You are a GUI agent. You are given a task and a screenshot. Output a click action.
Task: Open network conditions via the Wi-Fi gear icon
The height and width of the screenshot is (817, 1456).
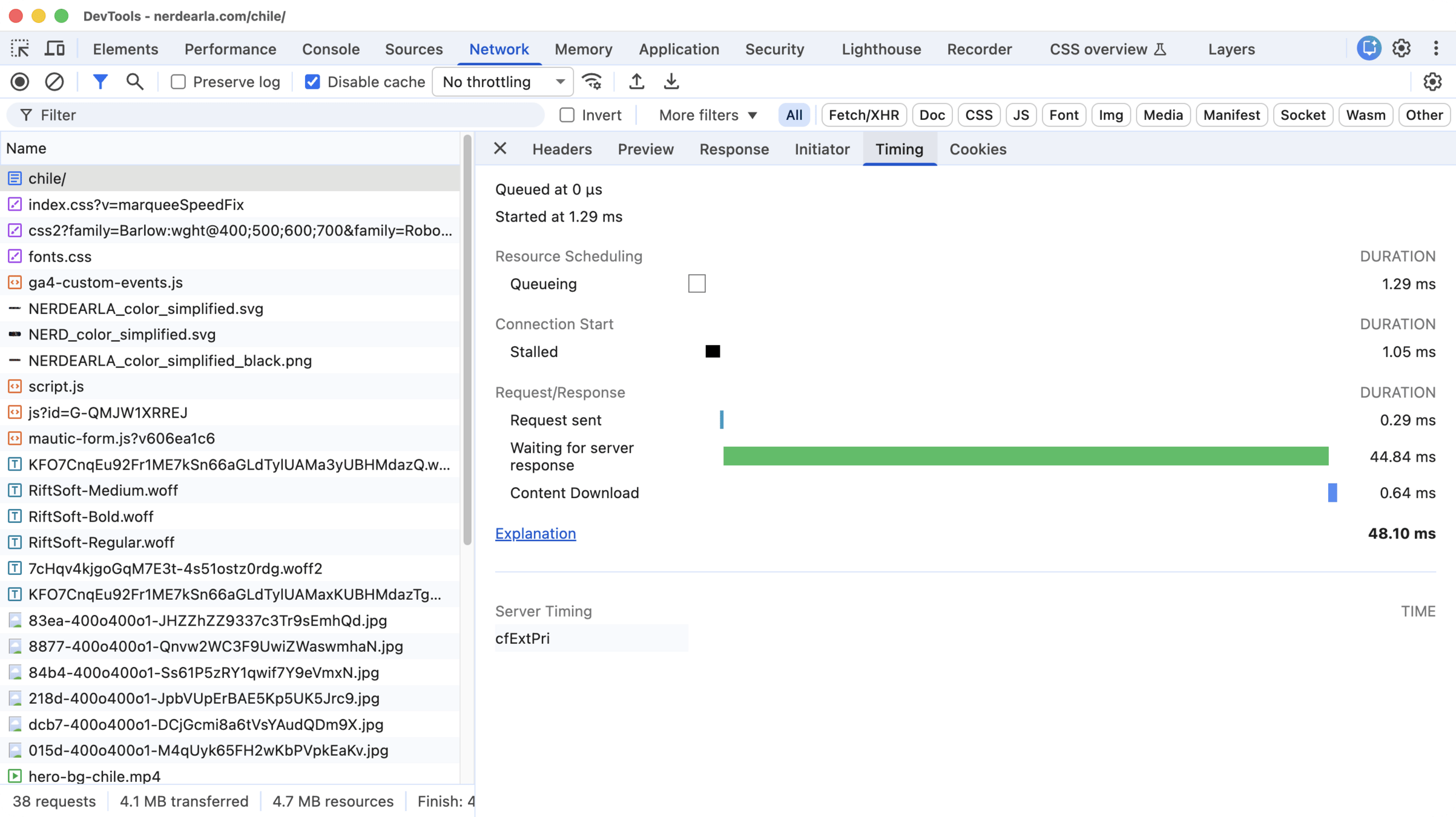[592, 82]
